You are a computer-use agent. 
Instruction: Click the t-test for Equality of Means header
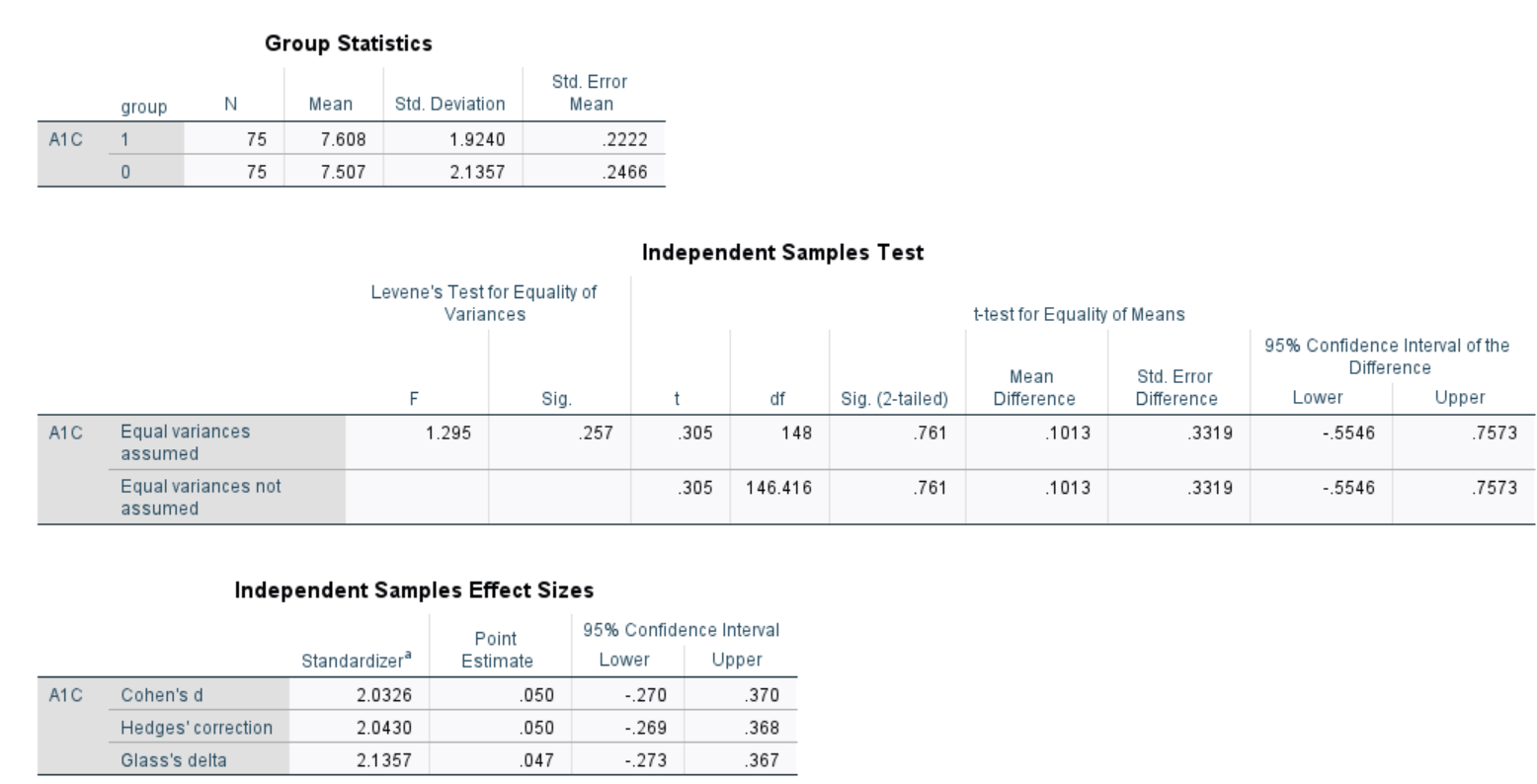1079,315
